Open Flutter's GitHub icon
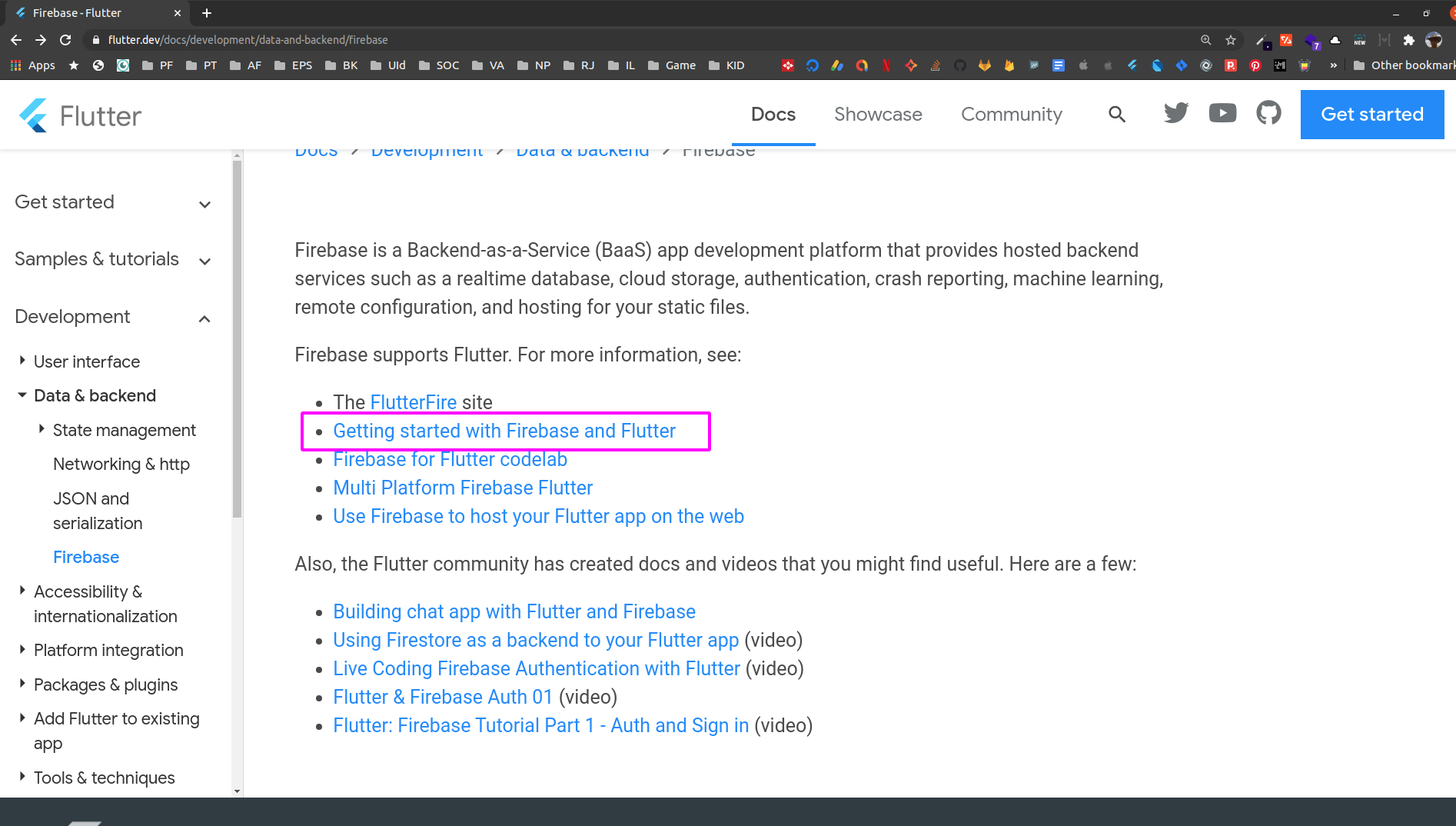This screenshot has height=826, width=1456. (1268, 113)
